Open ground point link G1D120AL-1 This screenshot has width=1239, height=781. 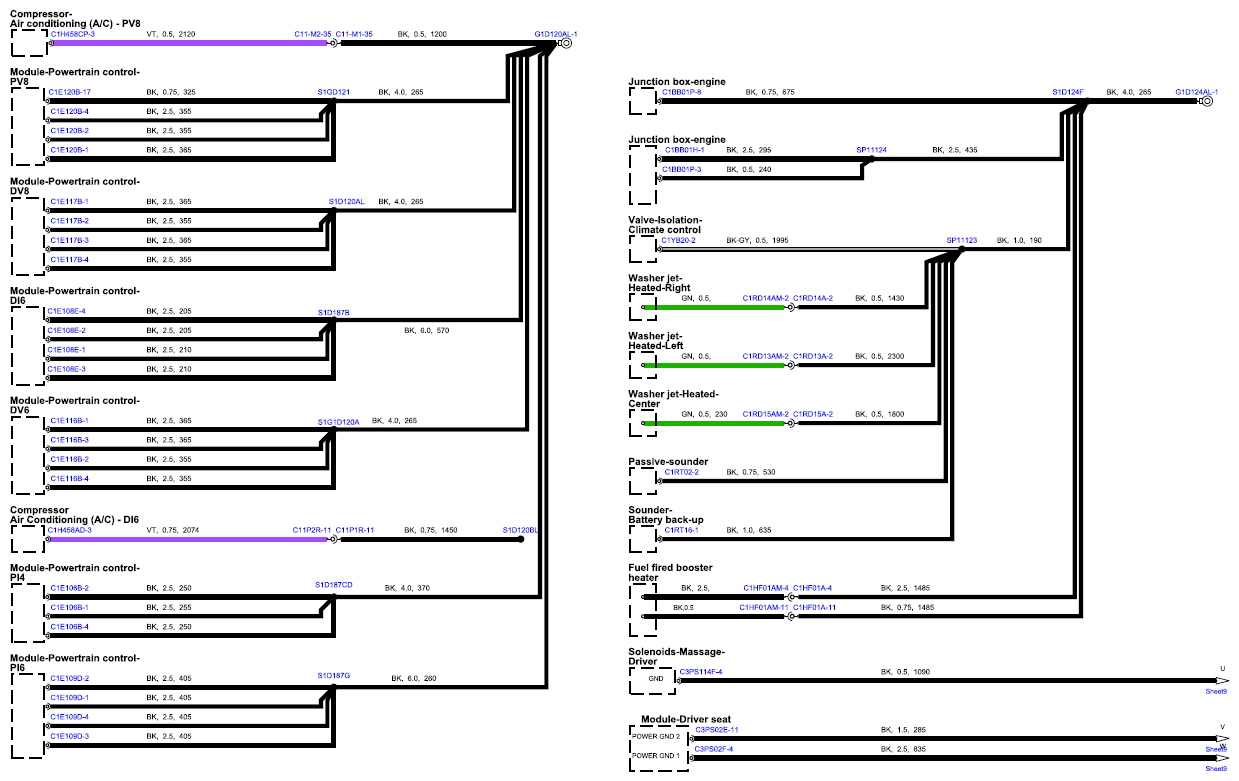pos(556,34)
